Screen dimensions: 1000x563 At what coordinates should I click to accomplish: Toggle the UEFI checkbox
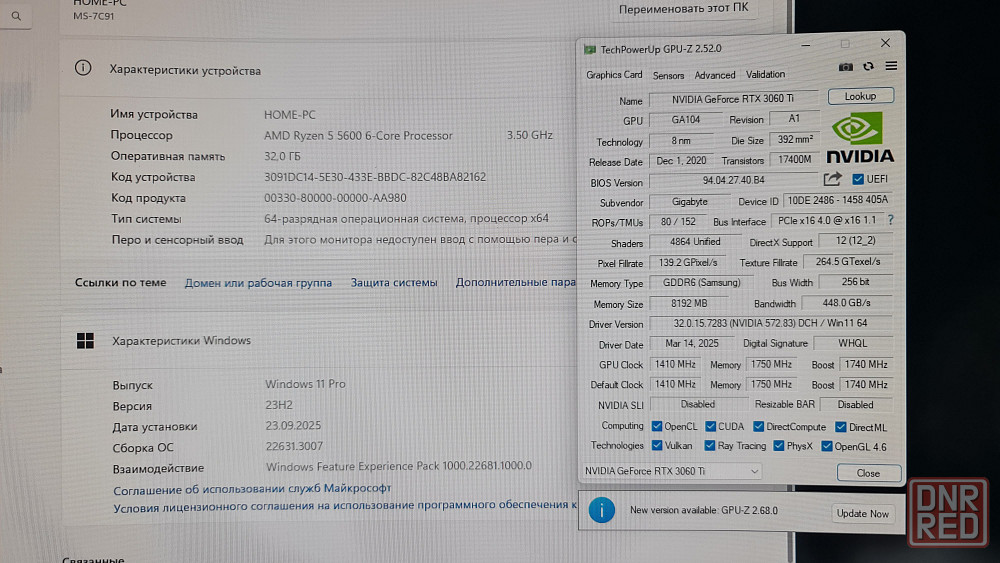(x=858, y=180)
